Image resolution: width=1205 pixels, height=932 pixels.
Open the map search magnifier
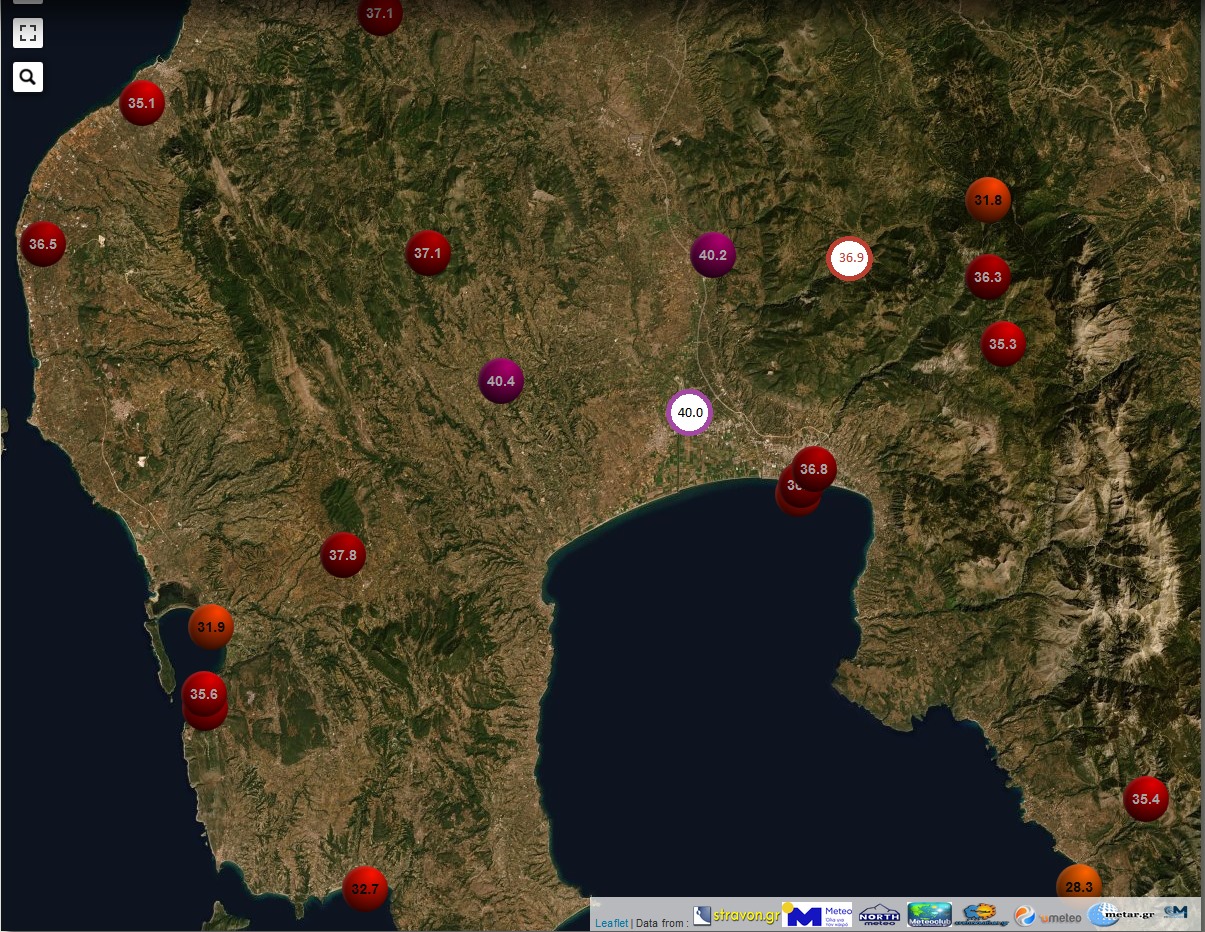(x=28, y=77)
